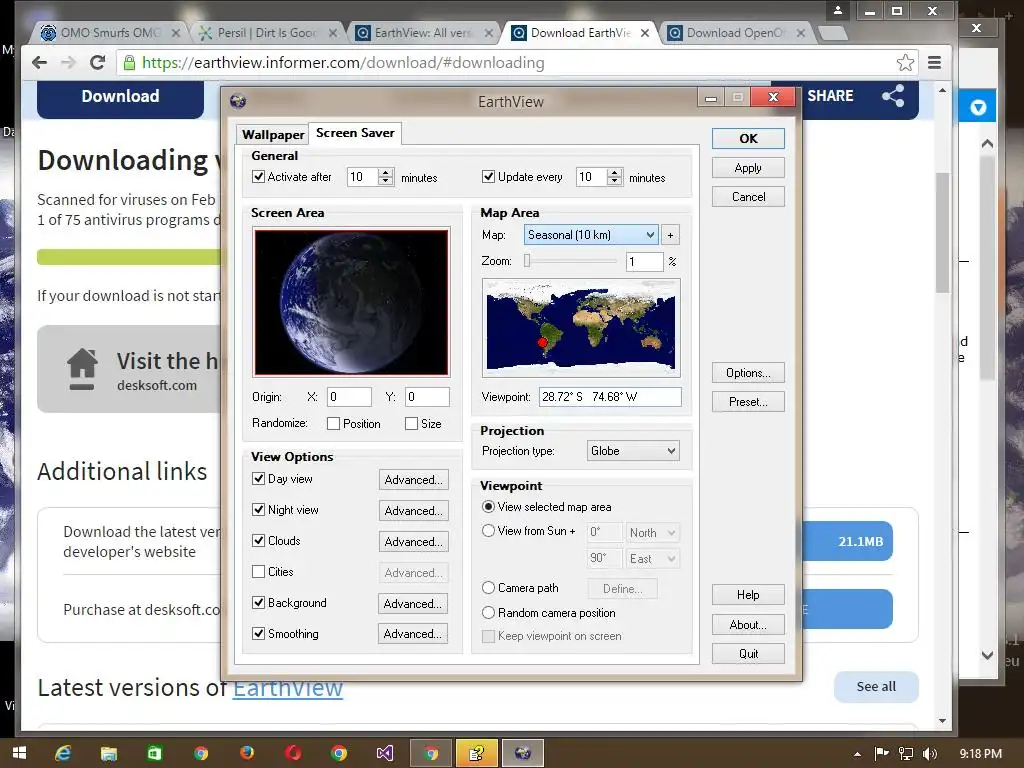Screen dimensions: 1024x768
Task: Select Random camera position radio button
Action: (x=488, y=613)
